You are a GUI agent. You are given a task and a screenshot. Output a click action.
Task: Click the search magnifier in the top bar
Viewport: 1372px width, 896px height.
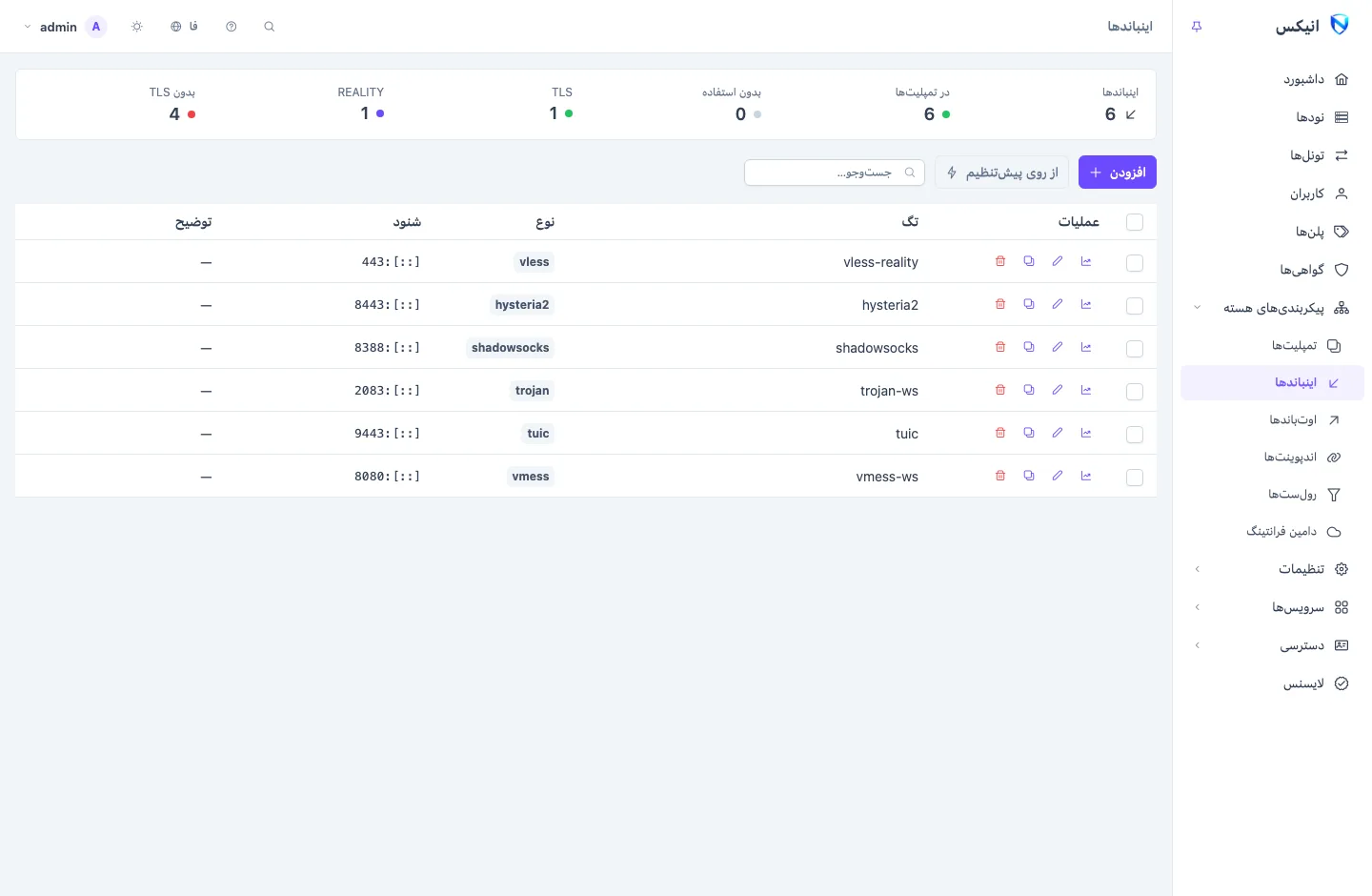click(x=270, y=27)
